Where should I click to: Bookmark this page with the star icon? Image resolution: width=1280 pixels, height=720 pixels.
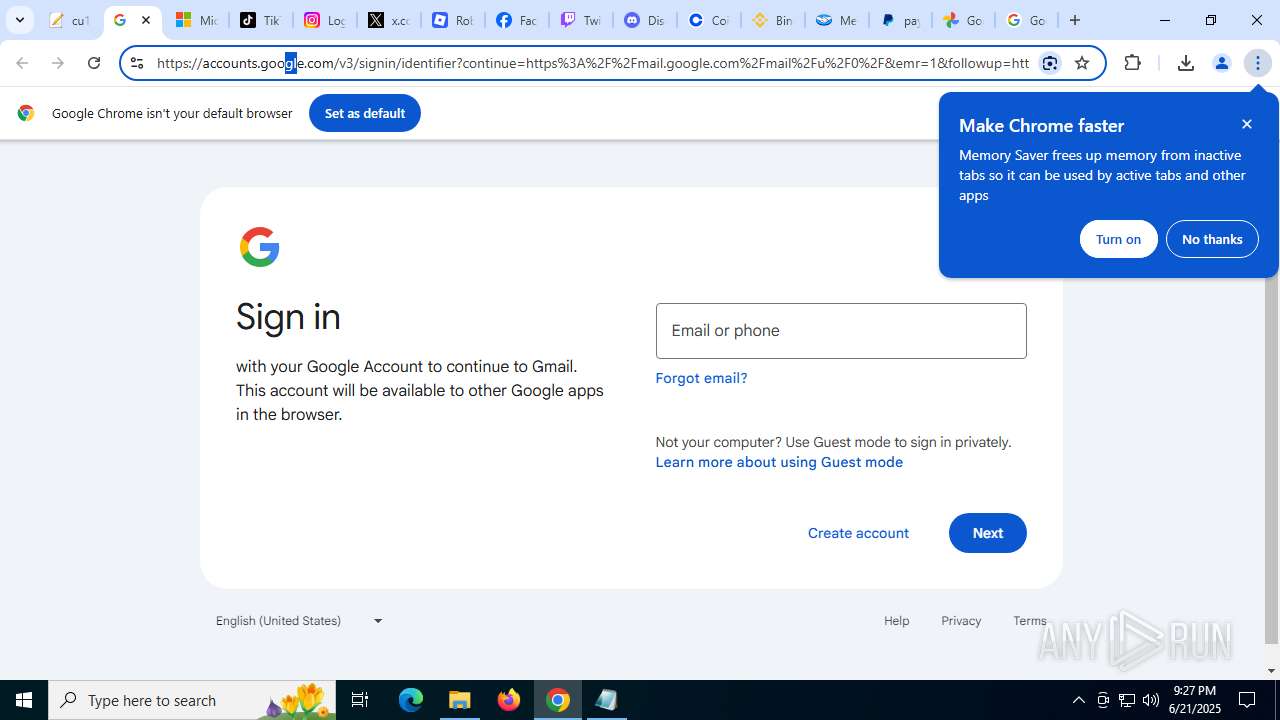pos(1082,63)
